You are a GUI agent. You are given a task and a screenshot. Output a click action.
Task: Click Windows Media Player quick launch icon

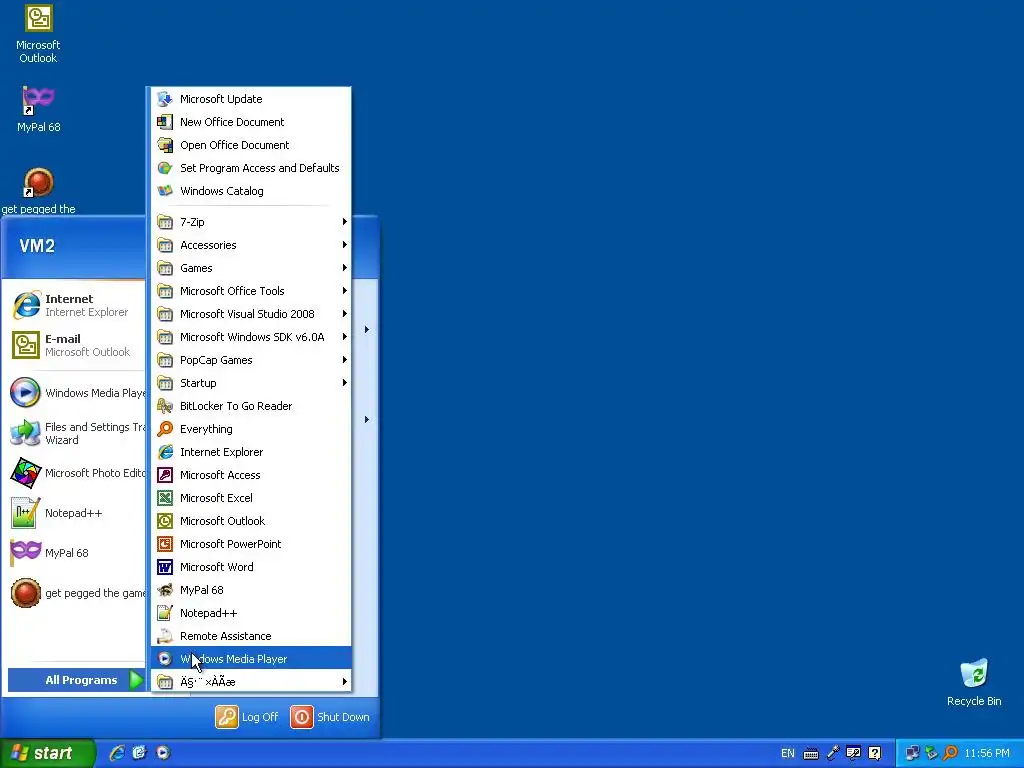tap(163, 753)
